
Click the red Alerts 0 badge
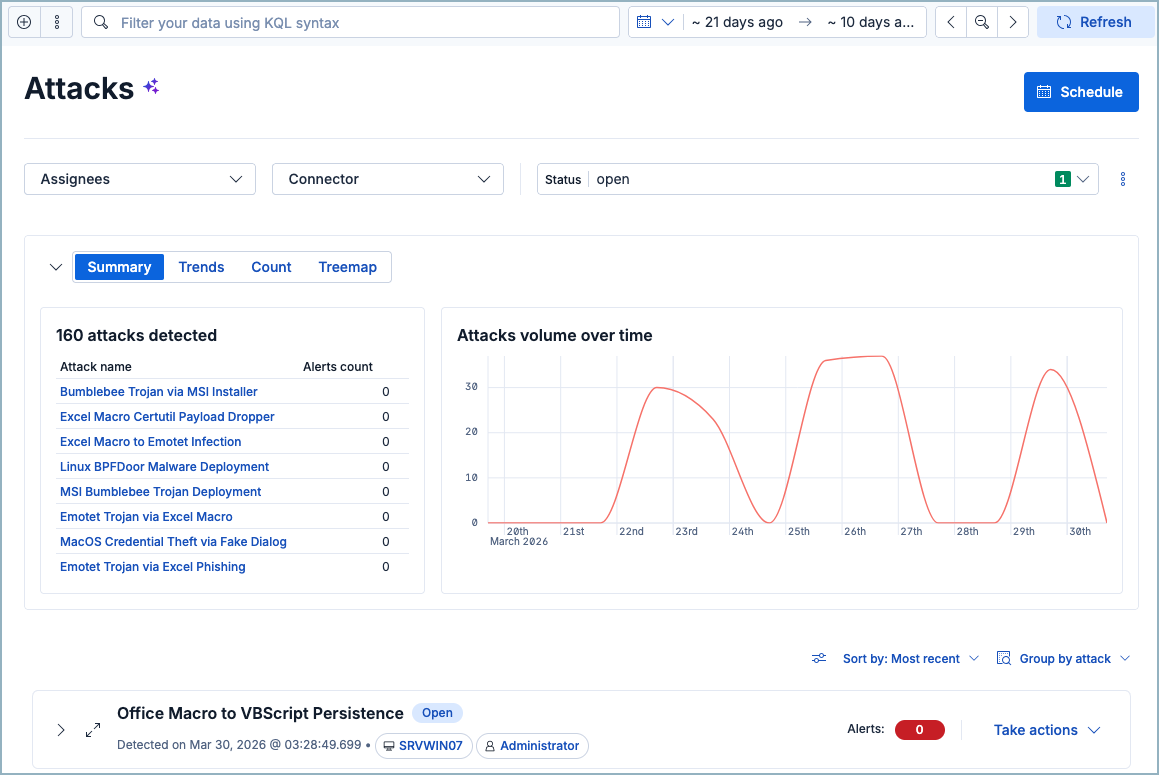[x=920, y=730]
